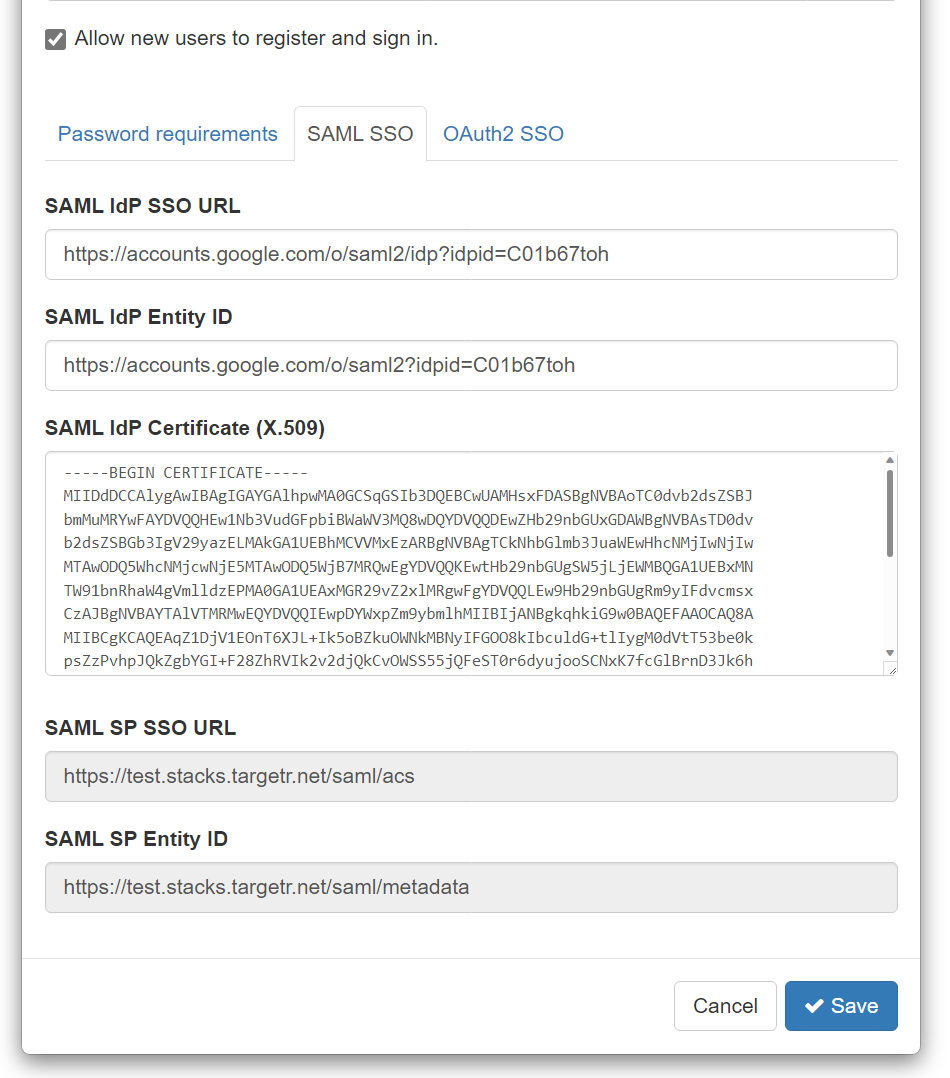Select the SAML SSO tab
The image size is (950, 1078).
(x=360, y=133)
